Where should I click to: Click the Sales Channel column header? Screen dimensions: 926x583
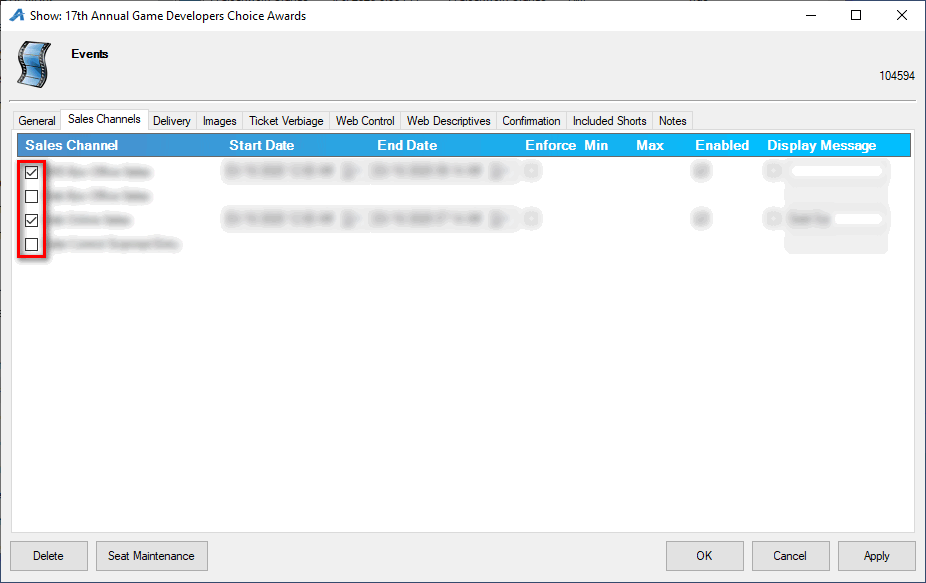click(71, 145)
